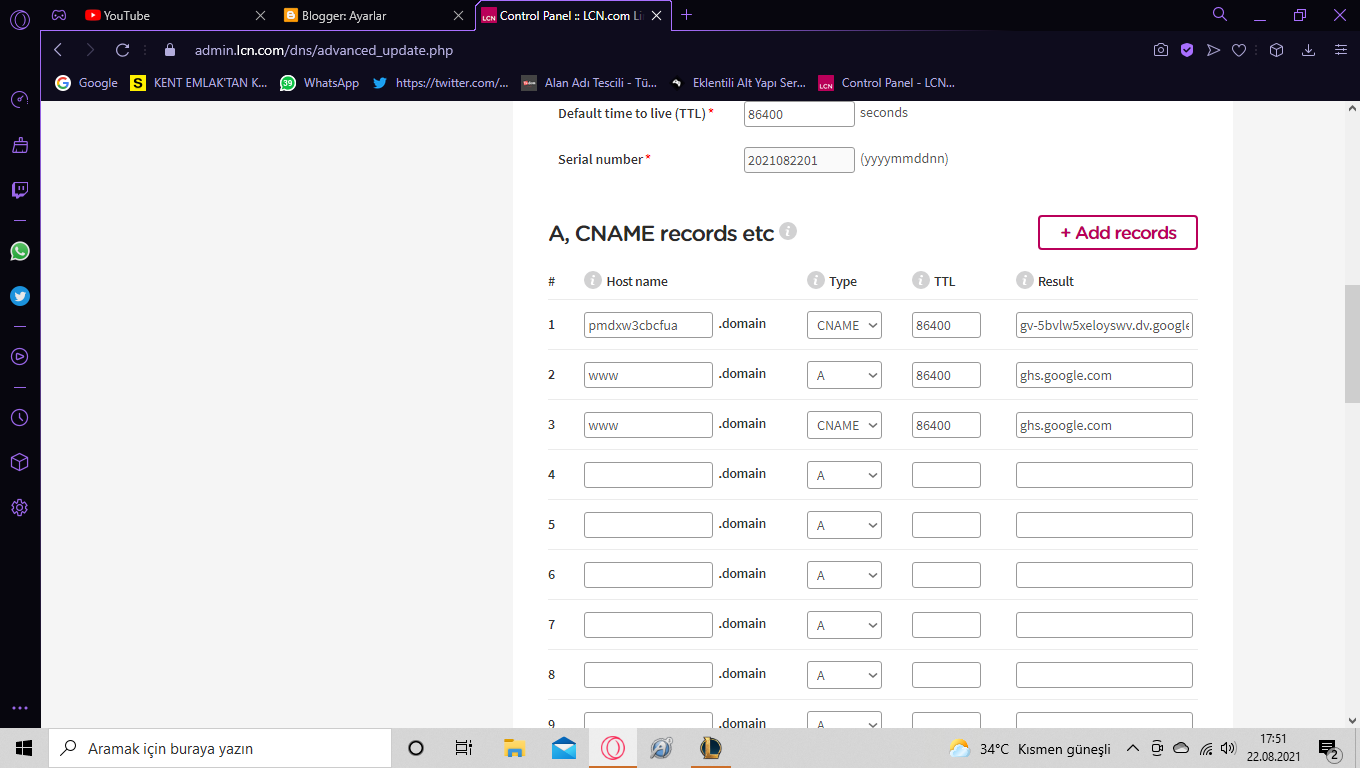Open File Explorer from taskbar
The height and width of the screenshot is (768, 1360).
[x=514, y=748]
